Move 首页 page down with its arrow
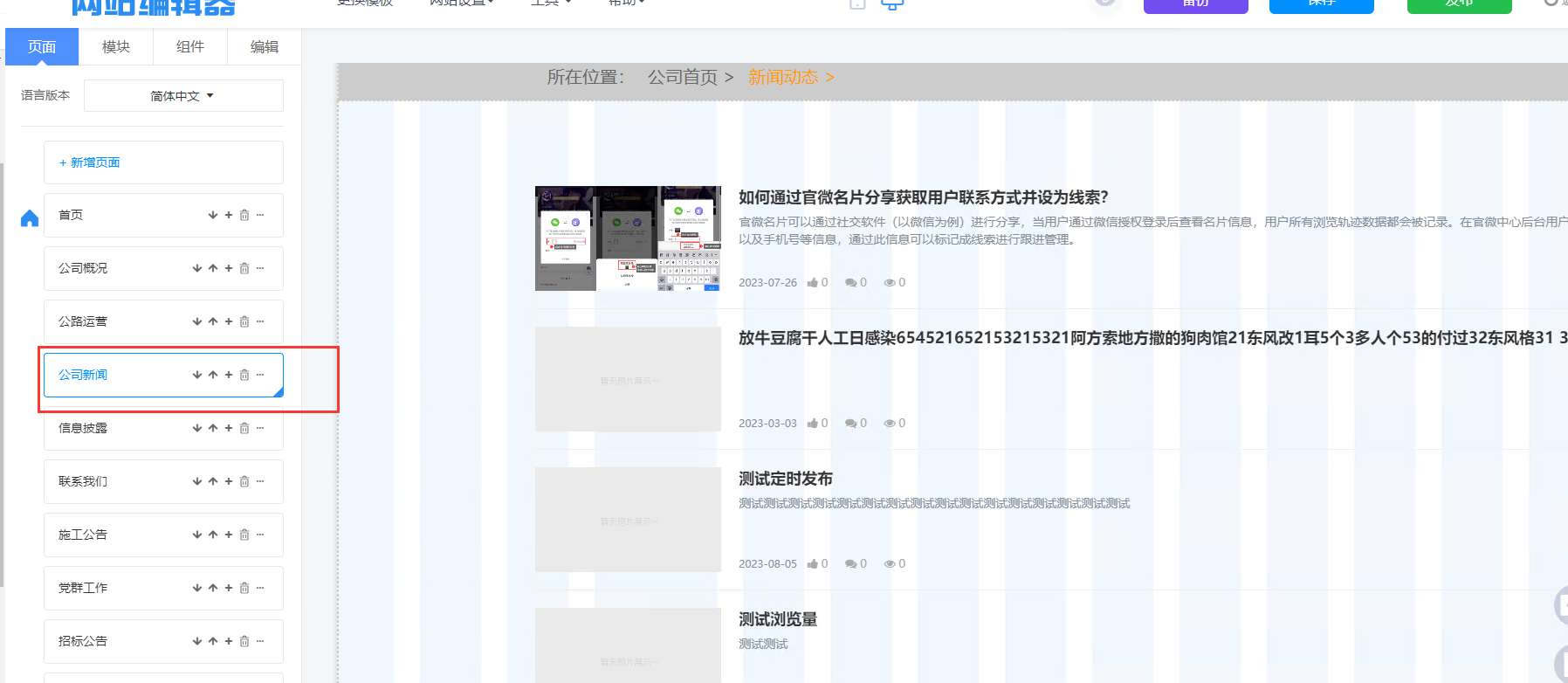Image resolution: width=1568 pixels, height=683 pixels. [x=213, y=215]
